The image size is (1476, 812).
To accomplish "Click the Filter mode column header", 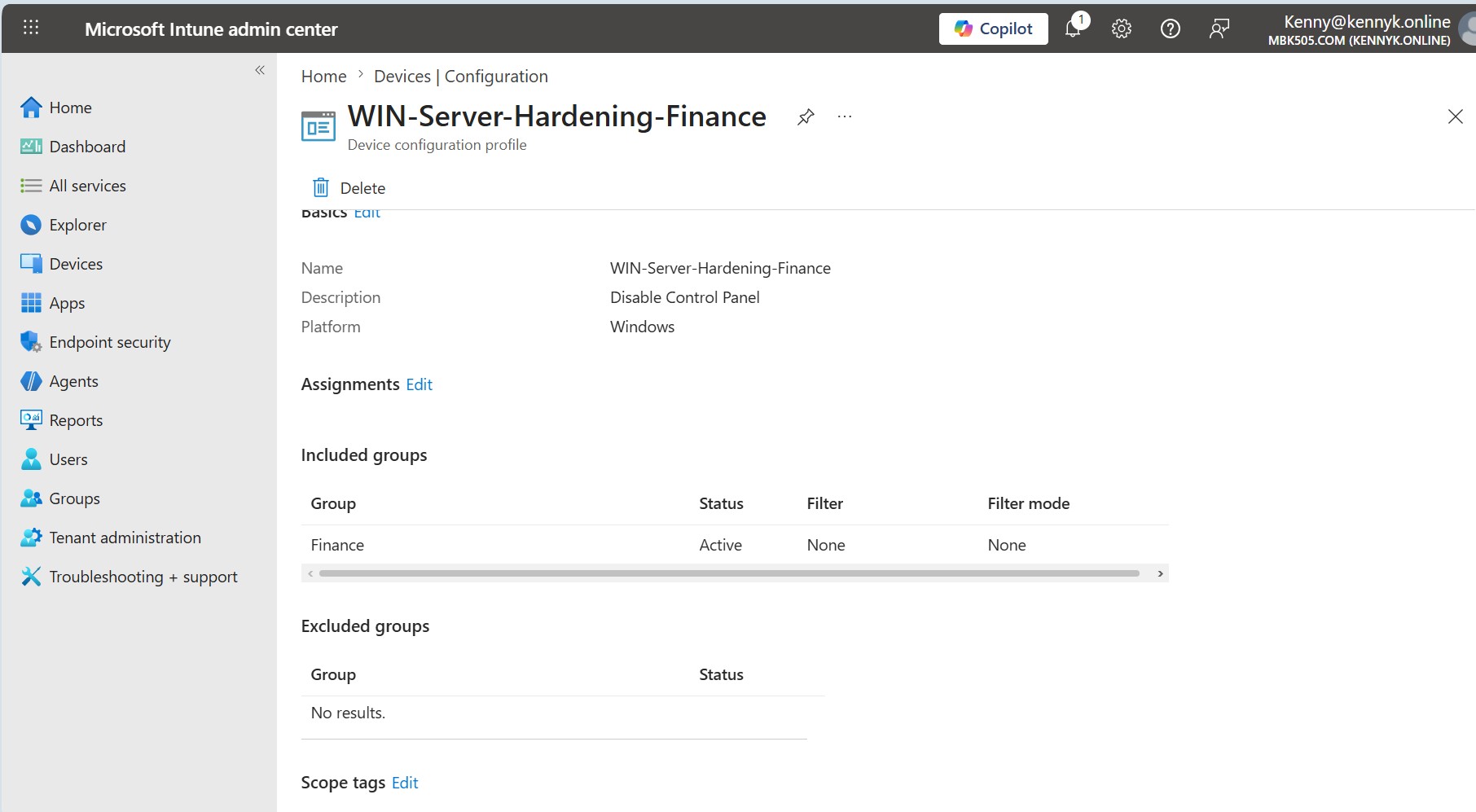I will click(x=1028, y=503).
